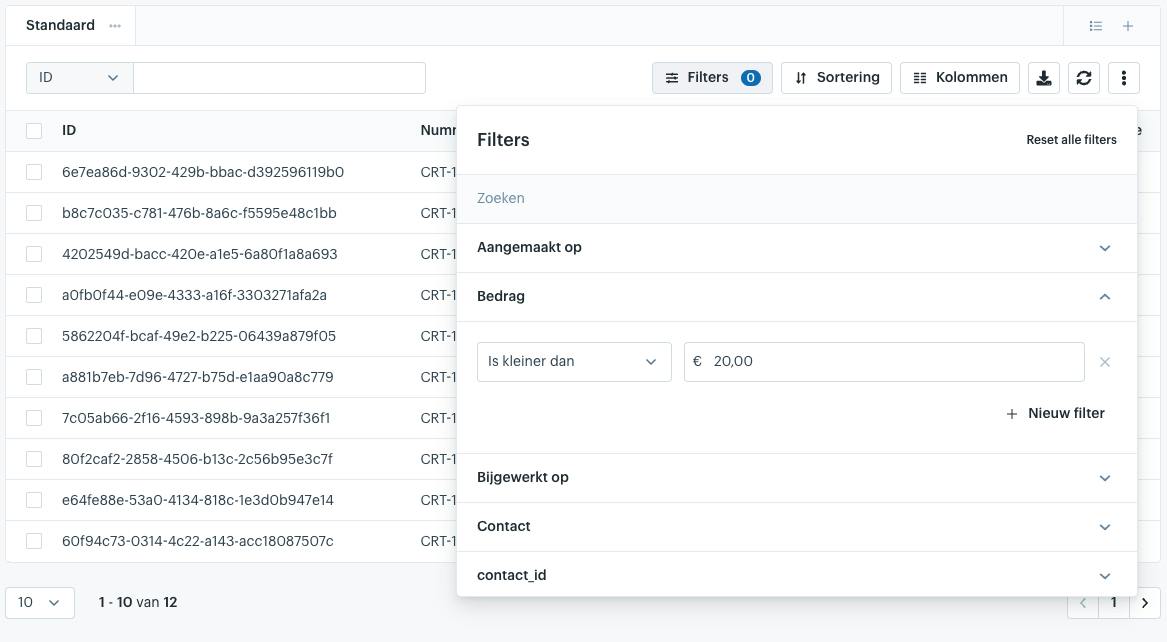Viewport: 1167px width, 642px height.
Task: Collapse the Bedrag filter section
Action: tap(796, 297)
